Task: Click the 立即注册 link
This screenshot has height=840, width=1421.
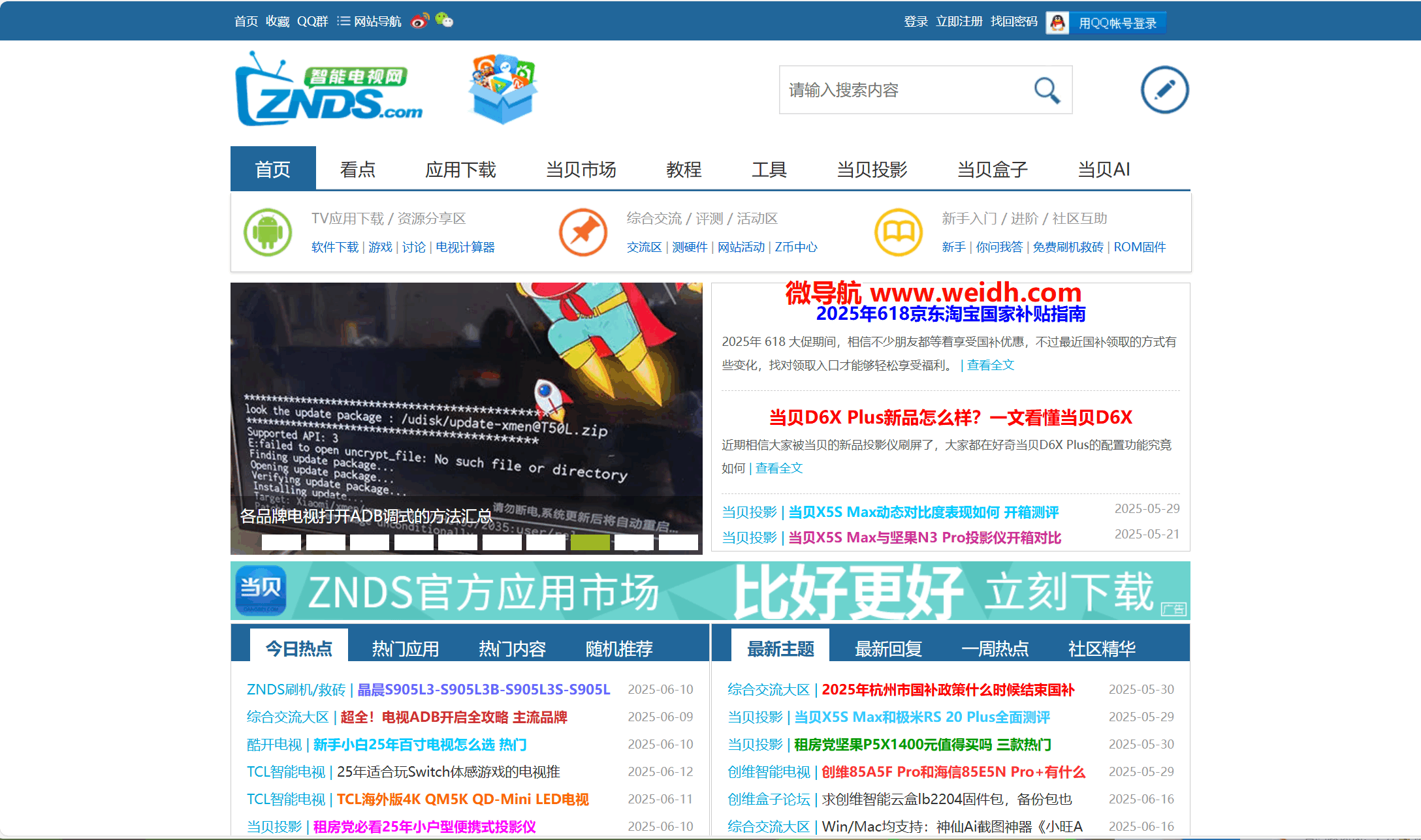Action: point(959,22)
